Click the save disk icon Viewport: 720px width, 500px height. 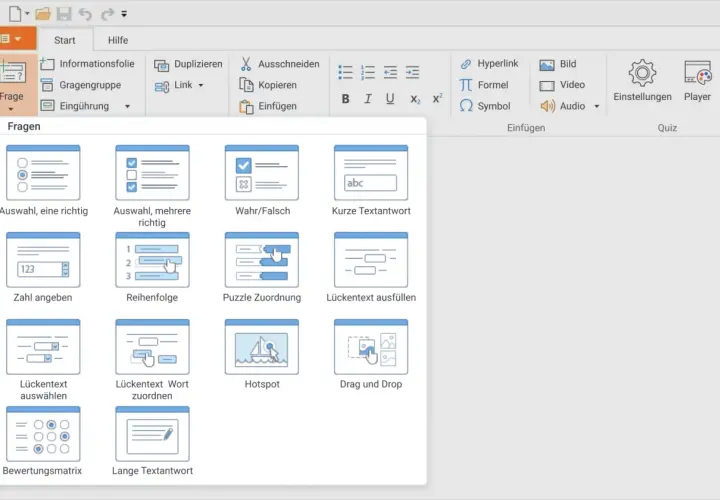click(64, 14)
